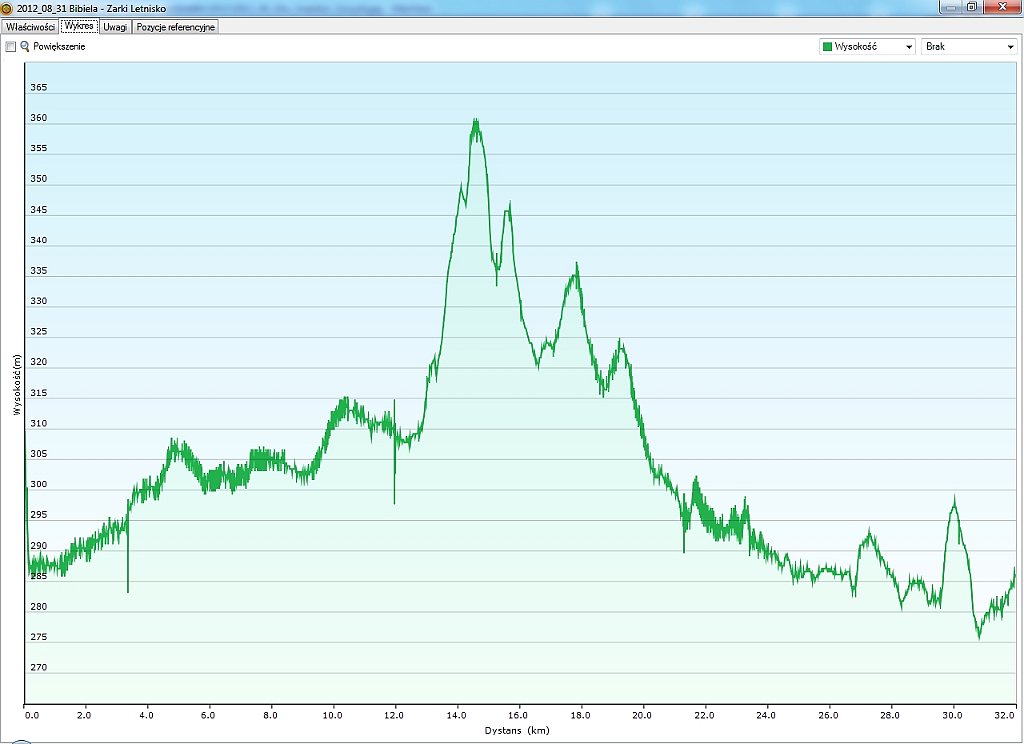
Task: Minimize the route window
Action: [x=950, y=7]
